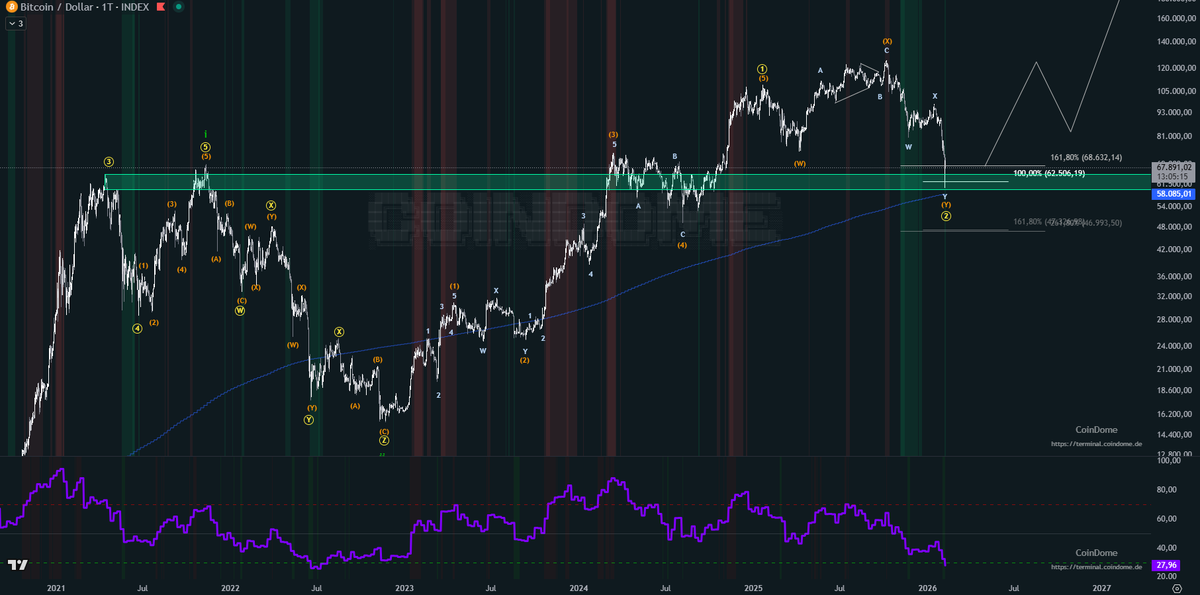1200x595 pixels.
Task: Click the 2027 label on time axis
Action: (x=1102, y=587)
